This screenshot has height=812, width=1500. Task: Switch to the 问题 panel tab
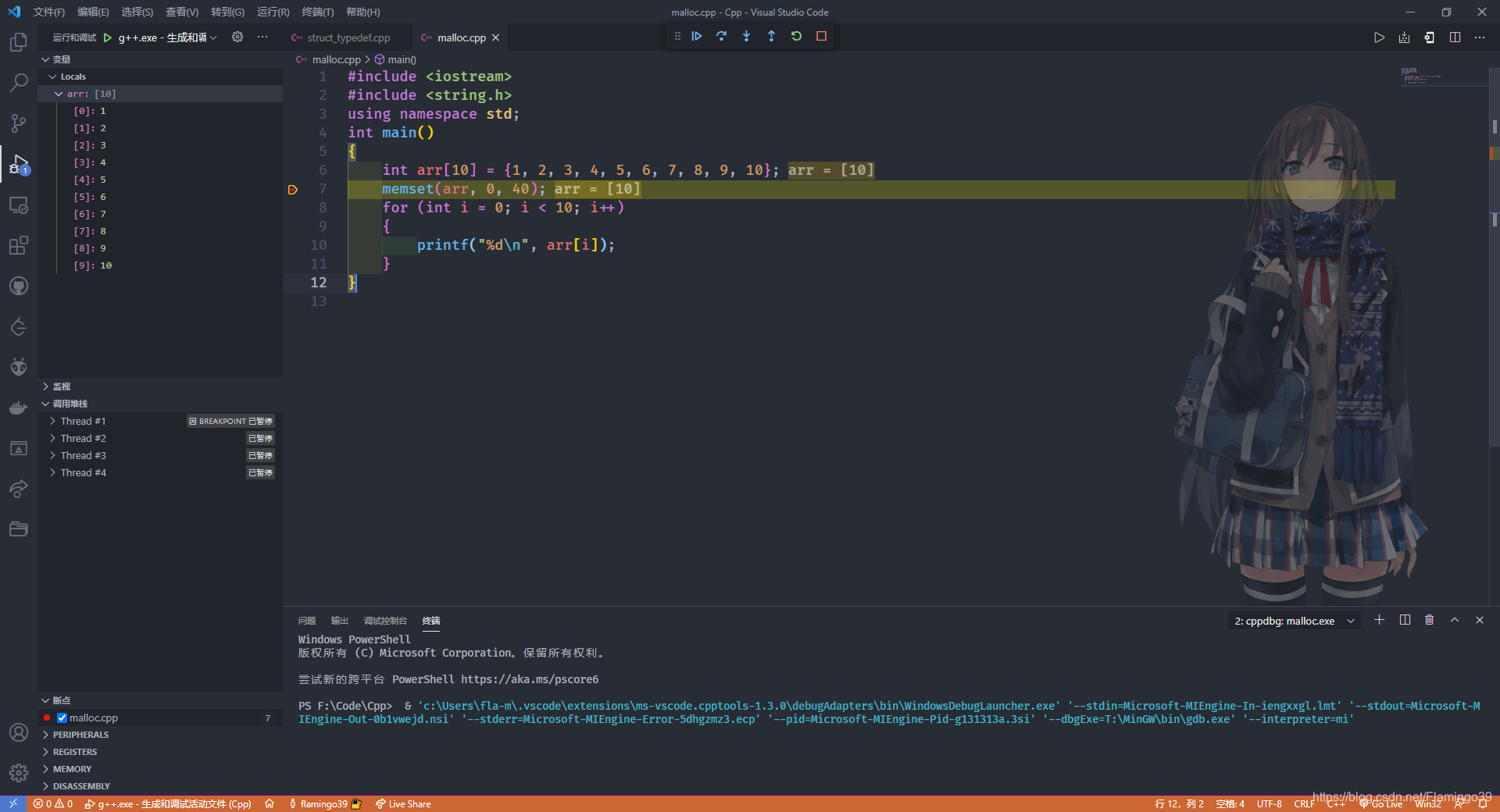(x=307, y=621)
